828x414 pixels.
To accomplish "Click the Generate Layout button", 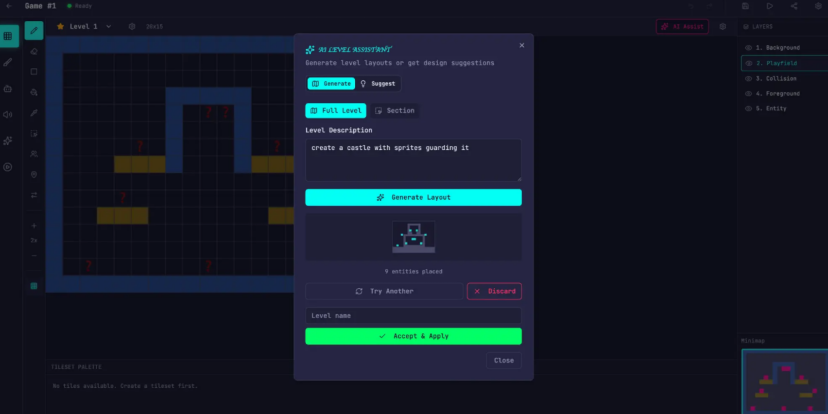I will 413,198.
